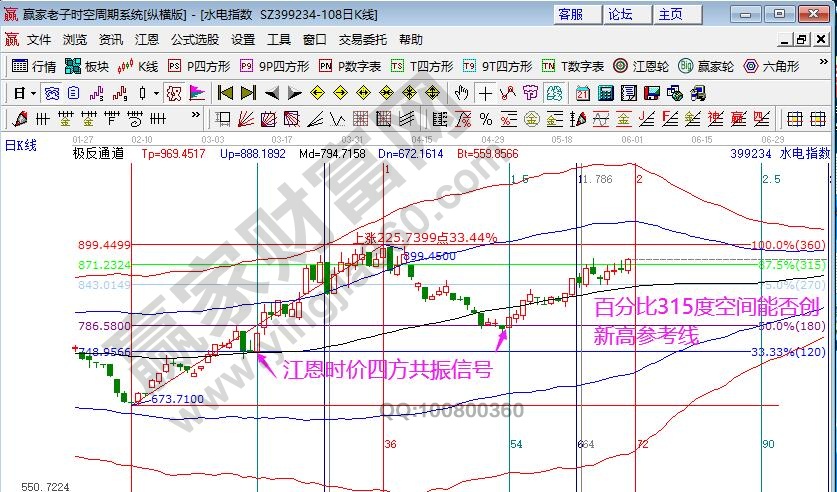Expand the 日 period dropdown arrow
The image size is (837, 492).
[33, 93]
